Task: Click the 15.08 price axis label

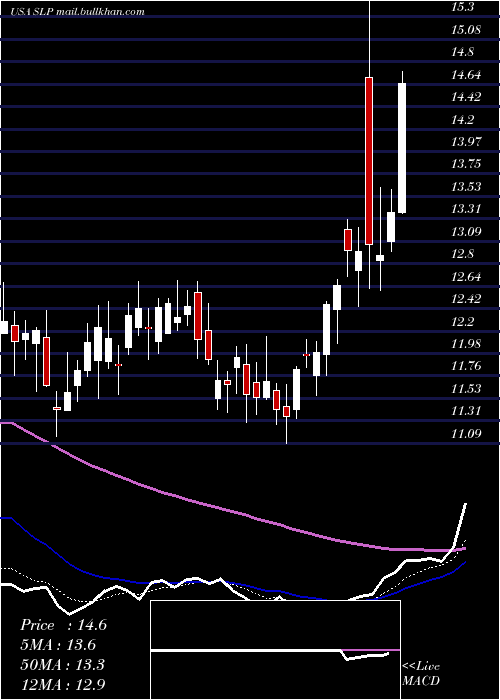Action: [x=466, y=30]
